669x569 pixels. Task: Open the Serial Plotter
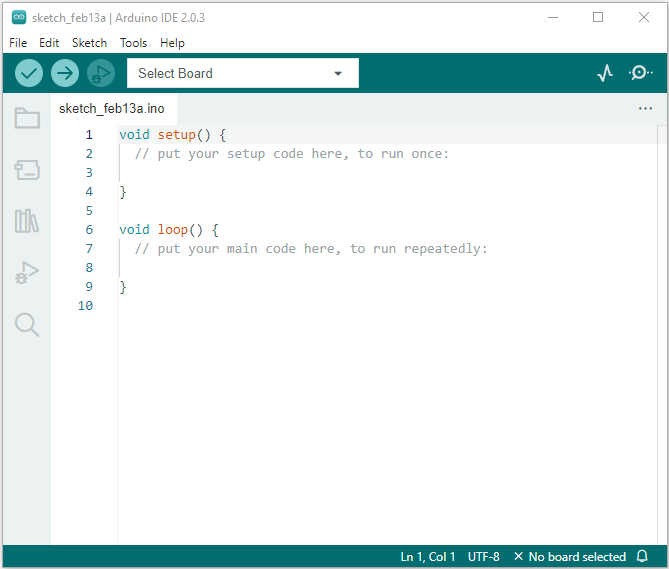(x=605, y=73)
